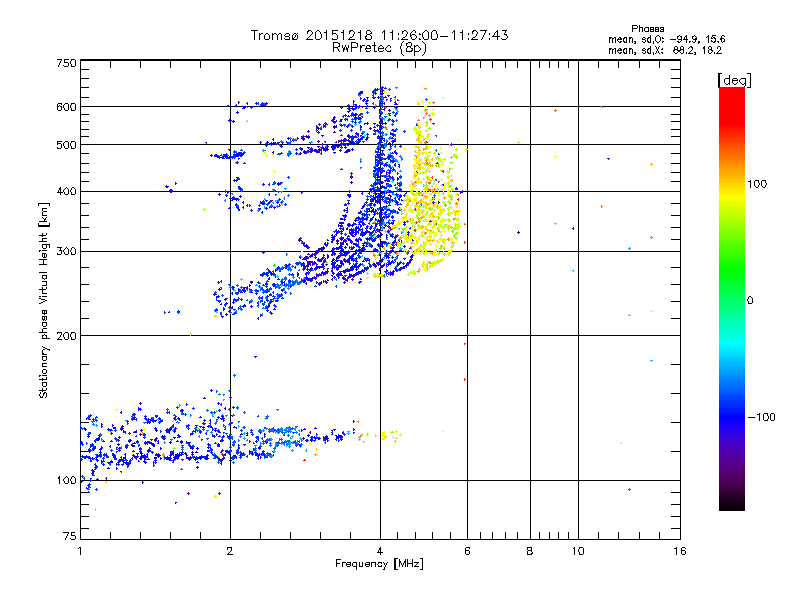Click the x-axis label "6"

coord(467,551)
